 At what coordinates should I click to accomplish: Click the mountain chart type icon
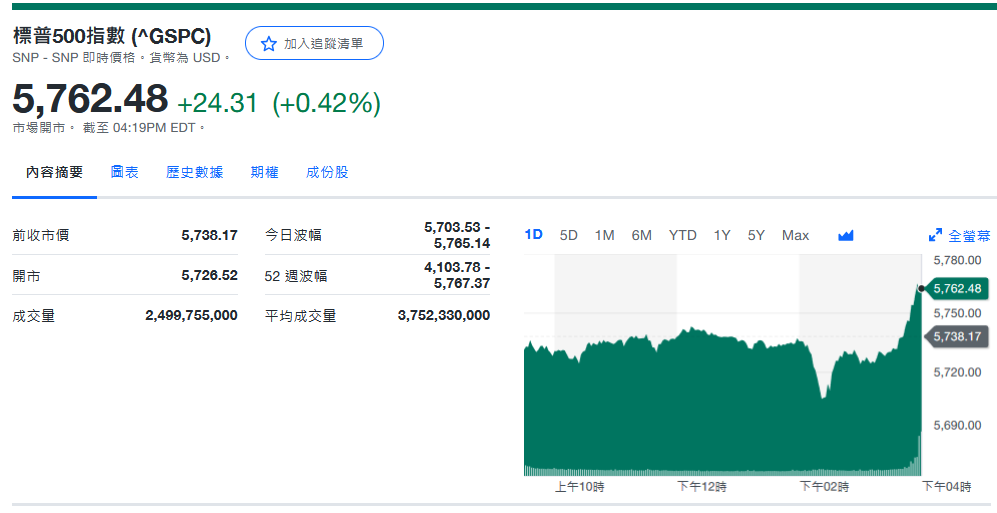click(x=846, y=236)
